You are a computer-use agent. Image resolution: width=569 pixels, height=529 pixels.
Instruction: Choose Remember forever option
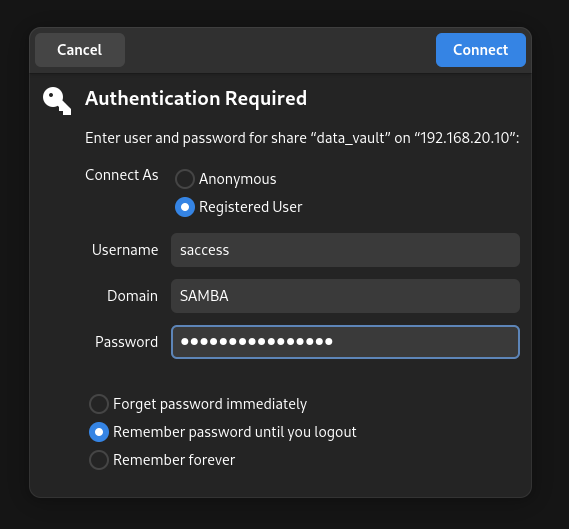point(99,460)
